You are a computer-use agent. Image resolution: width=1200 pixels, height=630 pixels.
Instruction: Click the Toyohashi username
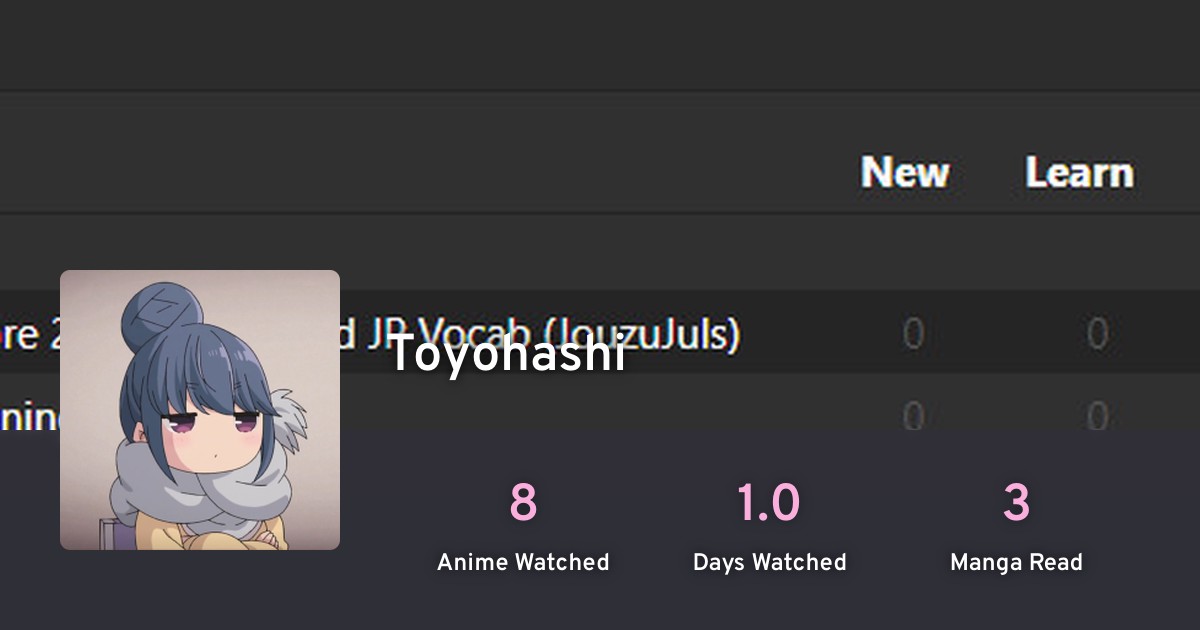(507, 354)
